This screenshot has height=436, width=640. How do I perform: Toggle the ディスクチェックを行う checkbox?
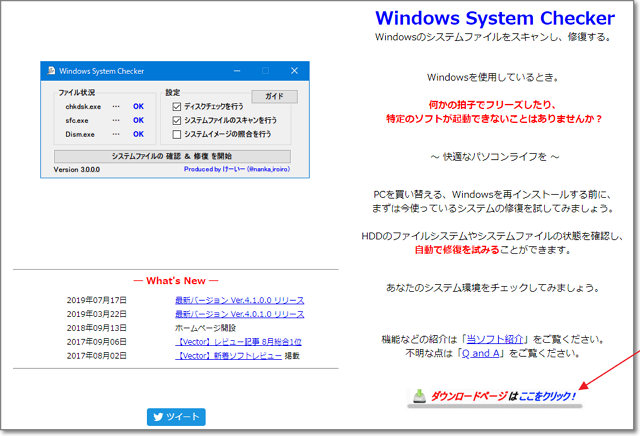coord(177,106)
